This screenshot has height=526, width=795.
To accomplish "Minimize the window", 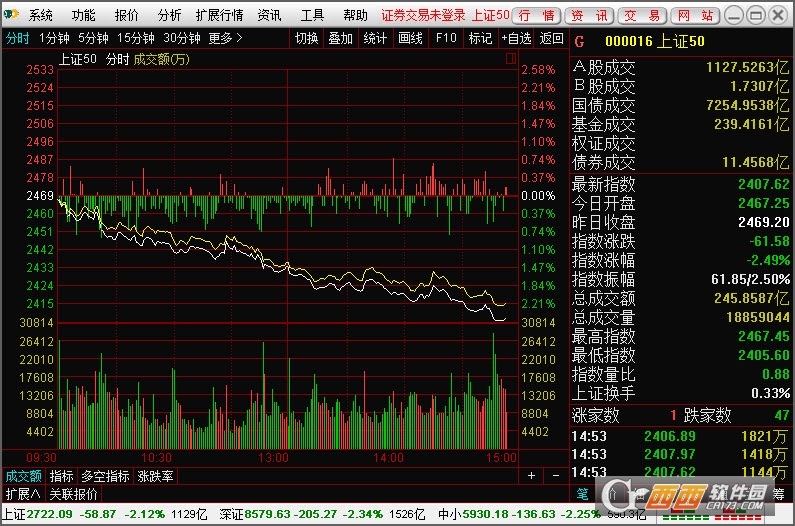I will point(734,16).
